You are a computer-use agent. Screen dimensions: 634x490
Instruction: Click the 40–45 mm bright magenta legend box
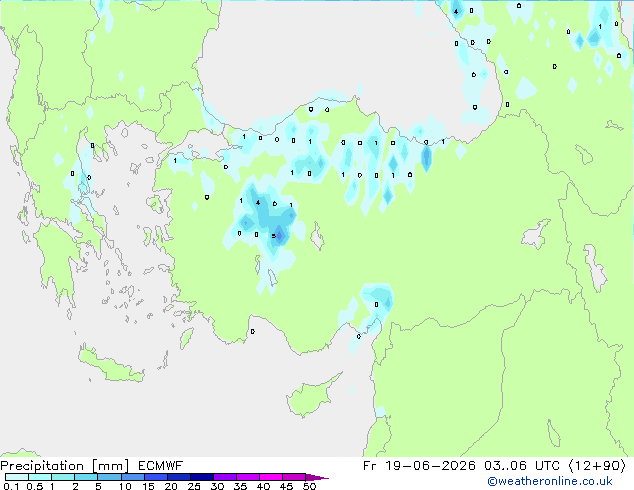[x=271, y=477]
